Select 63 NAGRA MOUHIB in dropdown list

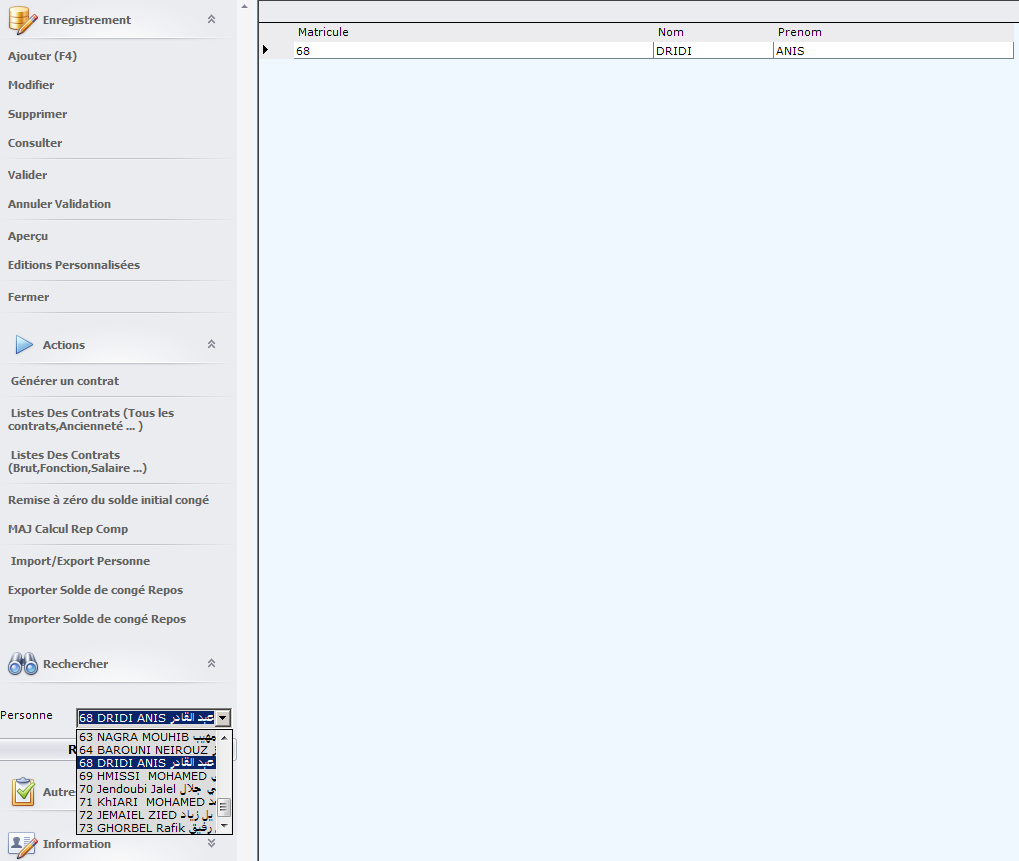[x=147, y=737]
